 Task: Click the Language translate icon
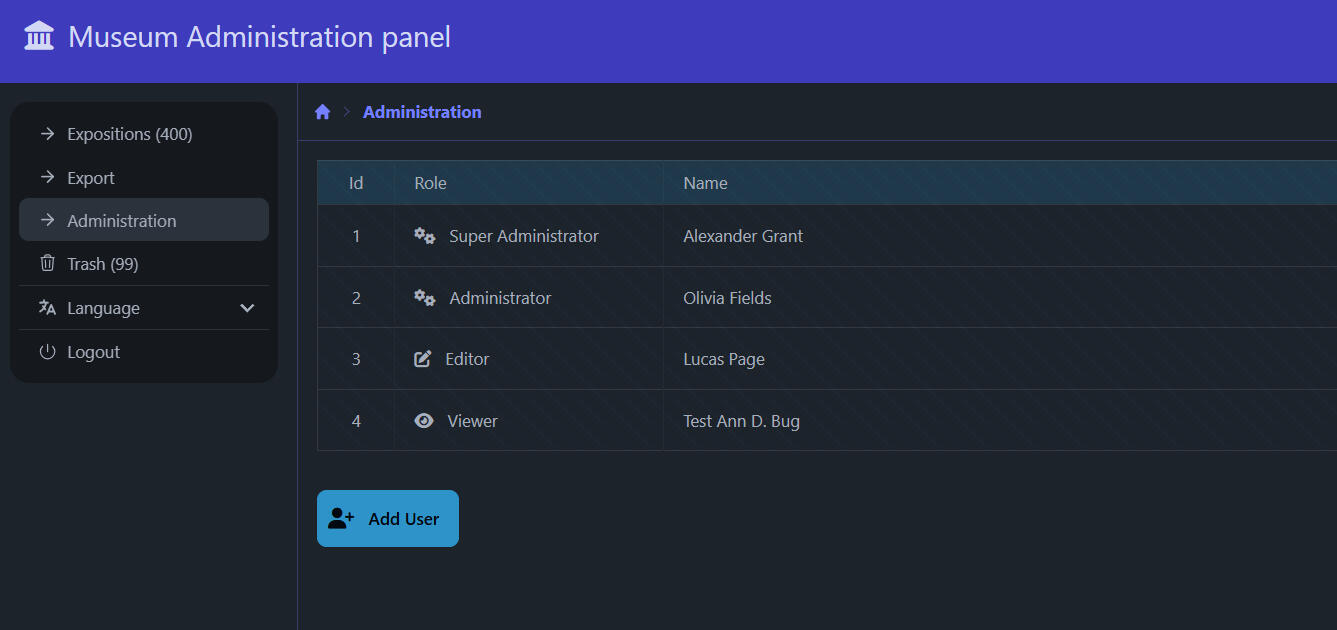pyautogui.click(x=47, y=308)
